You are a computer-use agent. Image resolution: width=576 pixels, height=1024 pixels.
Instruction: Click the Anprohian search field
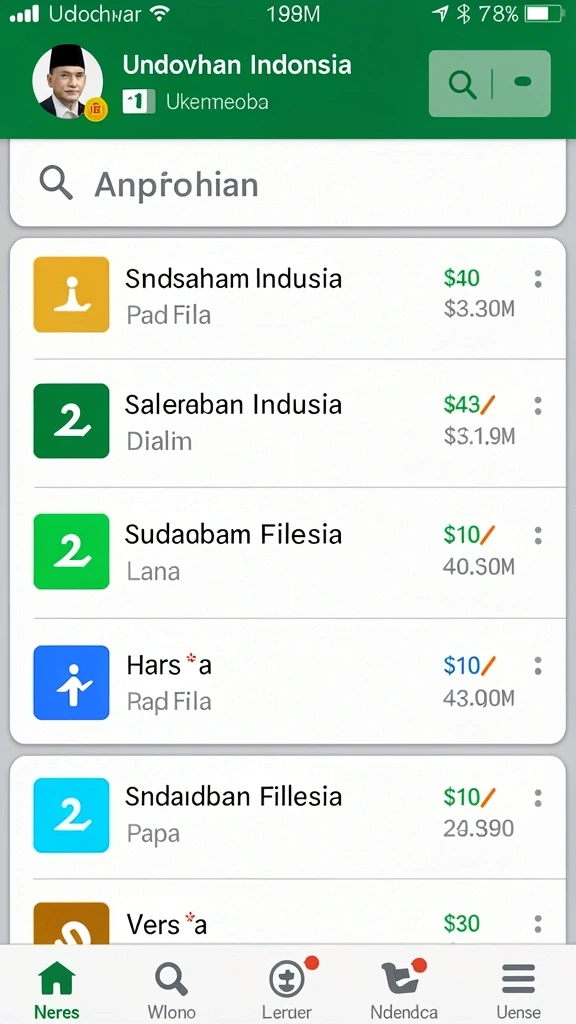[287, 184]
